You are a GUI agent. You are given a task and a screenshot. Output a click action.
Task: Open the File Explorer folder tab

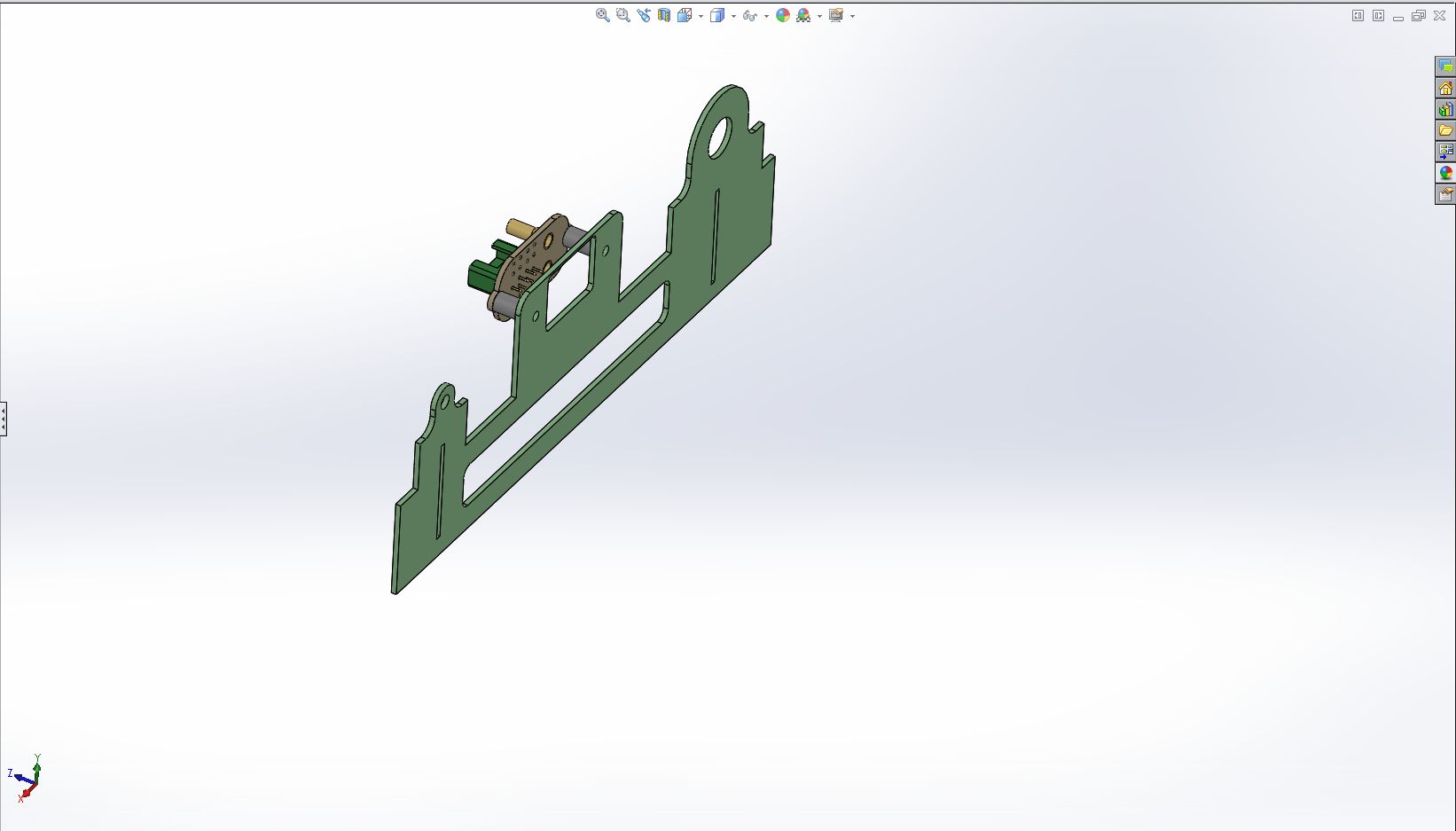(1445, 130)
